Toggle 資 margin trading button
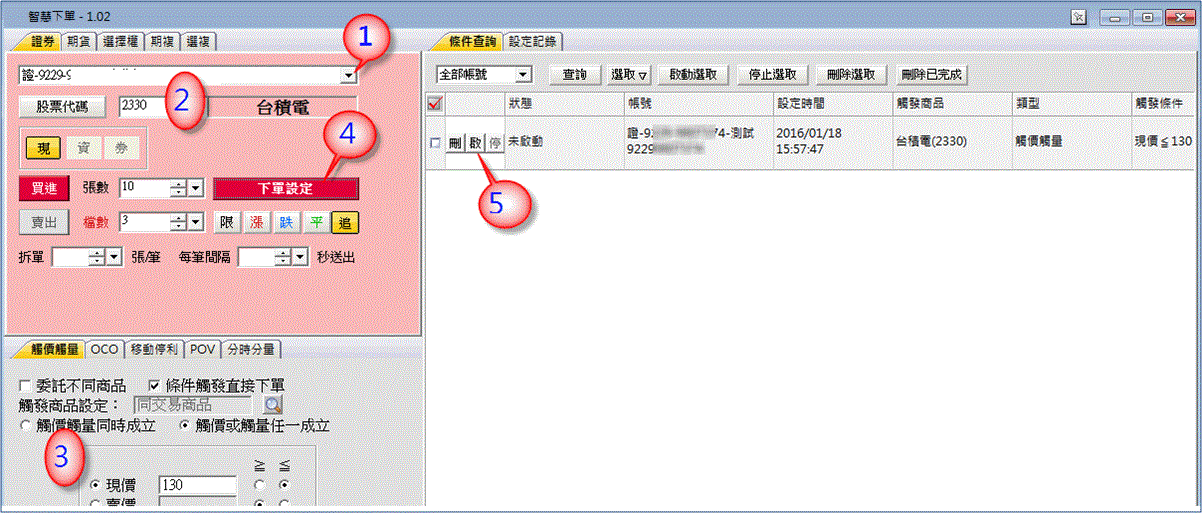The width and height of the screenshot is (1202, 513). pyautogui.click(x=83, y=148)
